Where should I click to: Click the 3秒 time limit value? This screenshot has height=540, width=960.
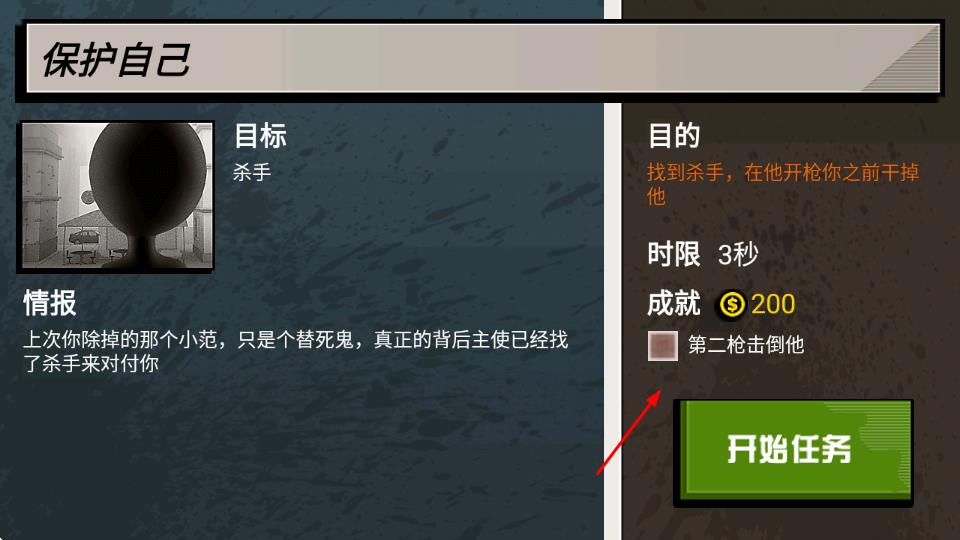(738, 254)
